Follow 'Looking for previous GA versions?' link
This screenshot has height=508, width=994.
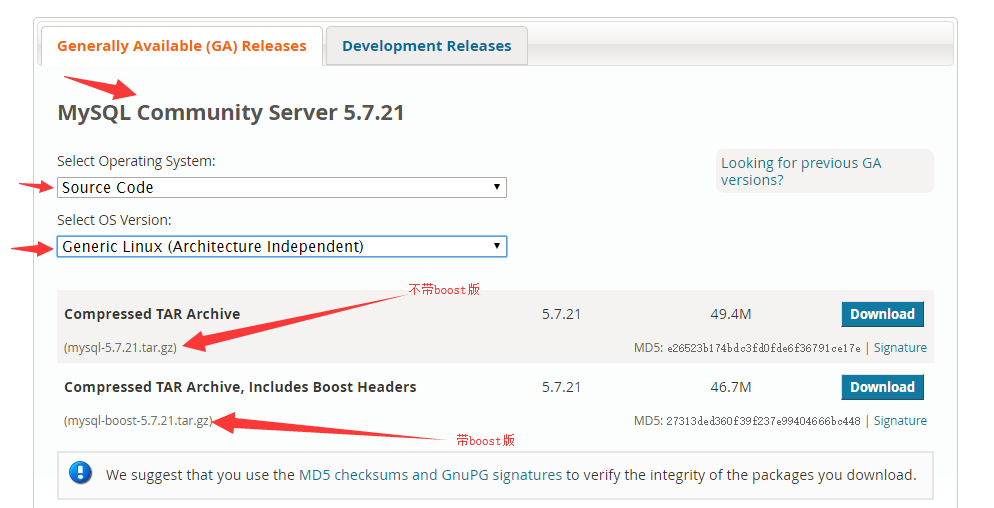point(801,171)
